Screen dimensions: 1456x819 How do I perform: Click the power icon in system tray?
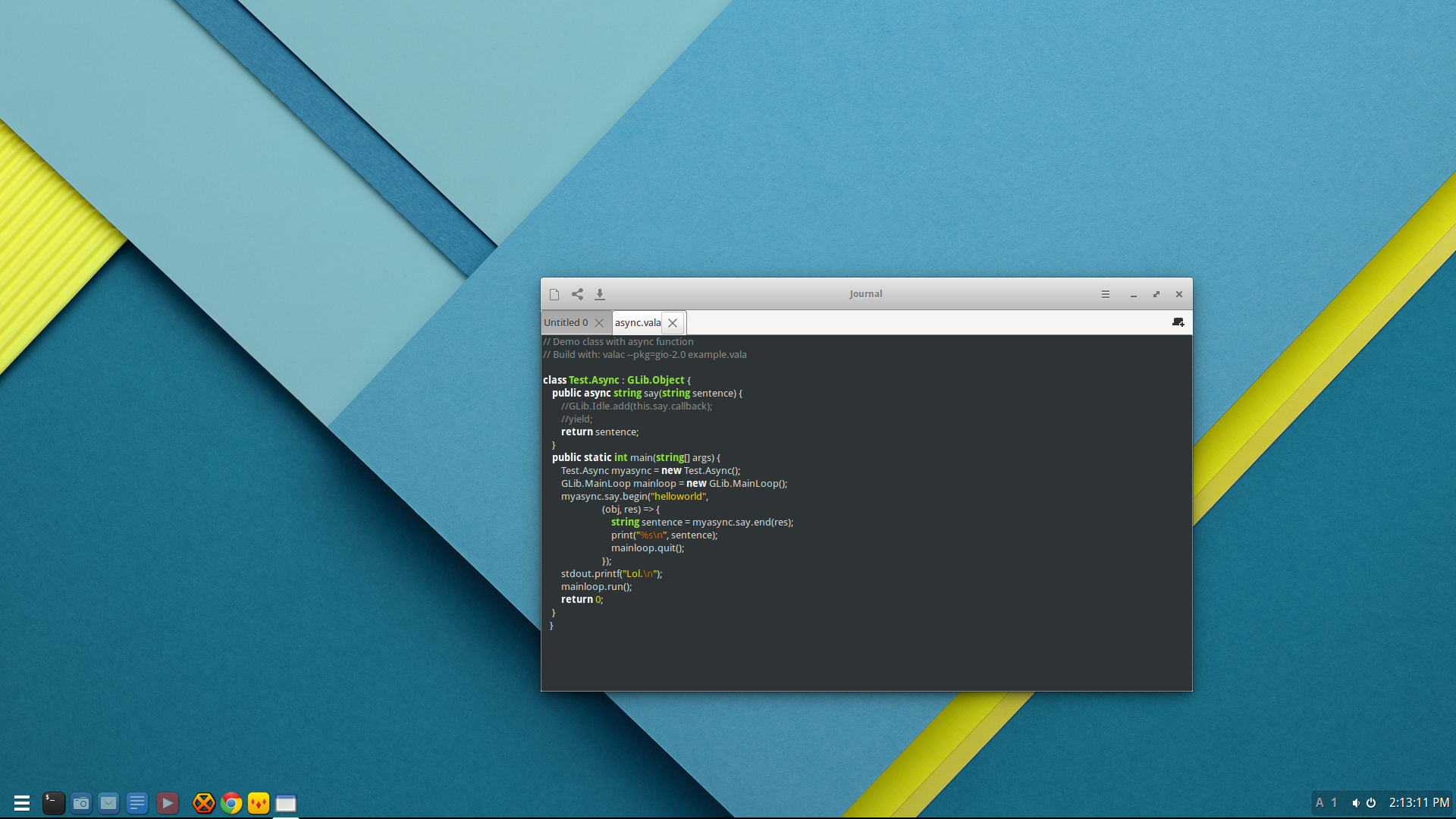click(x=1371, y=802)
